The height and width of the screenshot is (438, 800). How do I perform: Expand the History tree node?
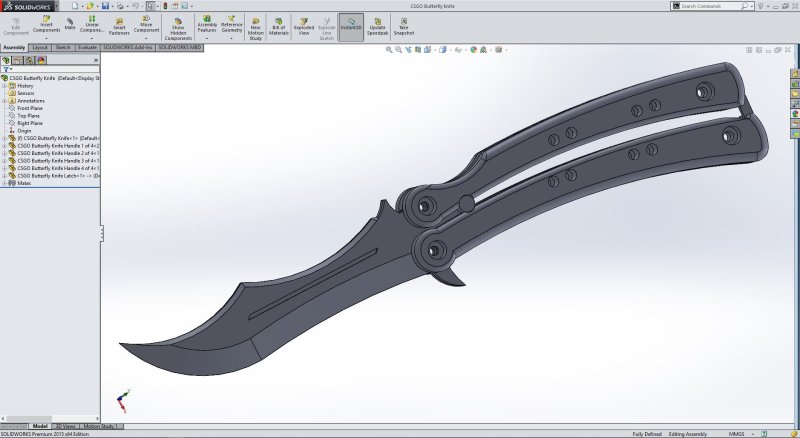(x=4, y=86)
